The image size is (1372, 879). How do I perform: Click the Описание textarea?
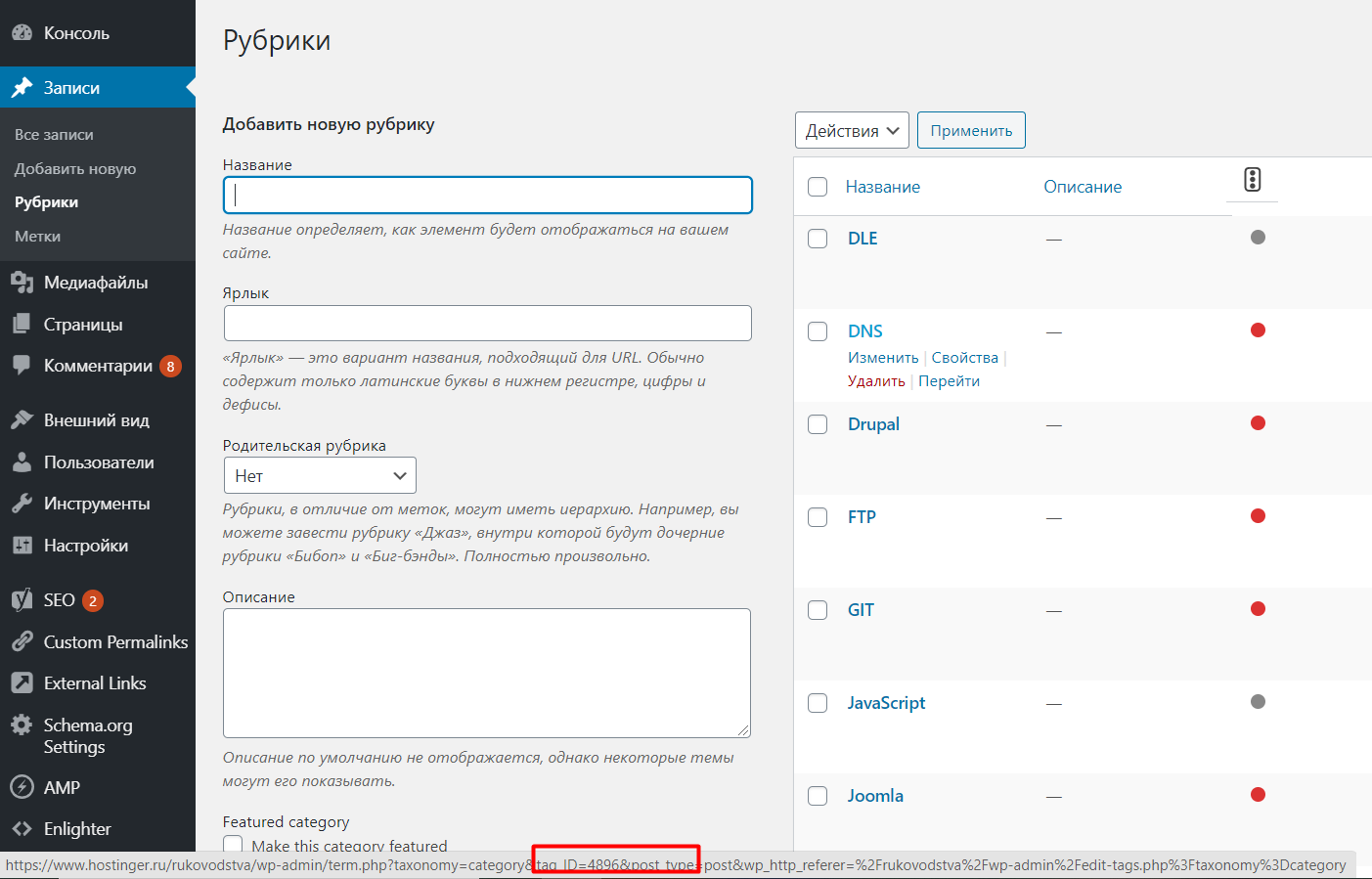(487, 673)
